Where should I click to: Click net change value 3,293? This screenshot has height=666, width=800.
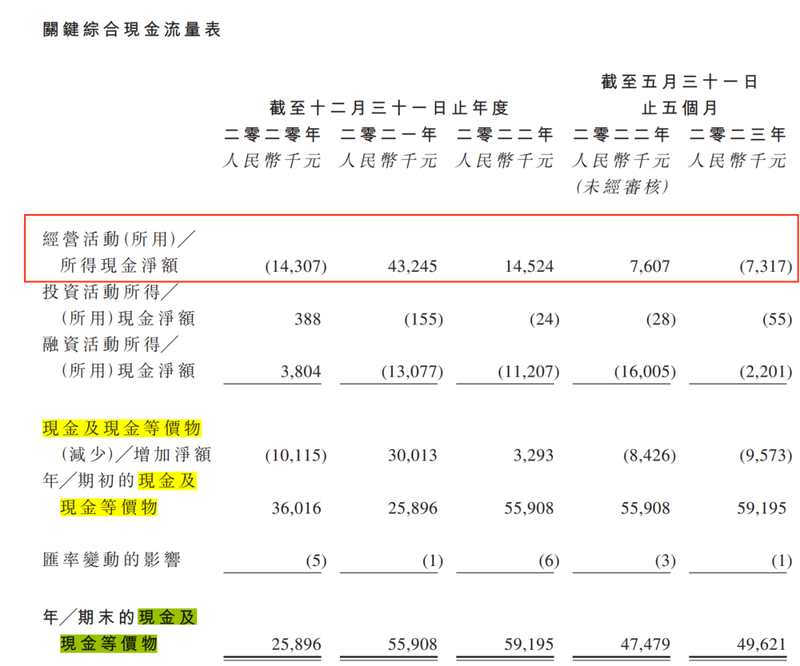[x=533, y=455]
